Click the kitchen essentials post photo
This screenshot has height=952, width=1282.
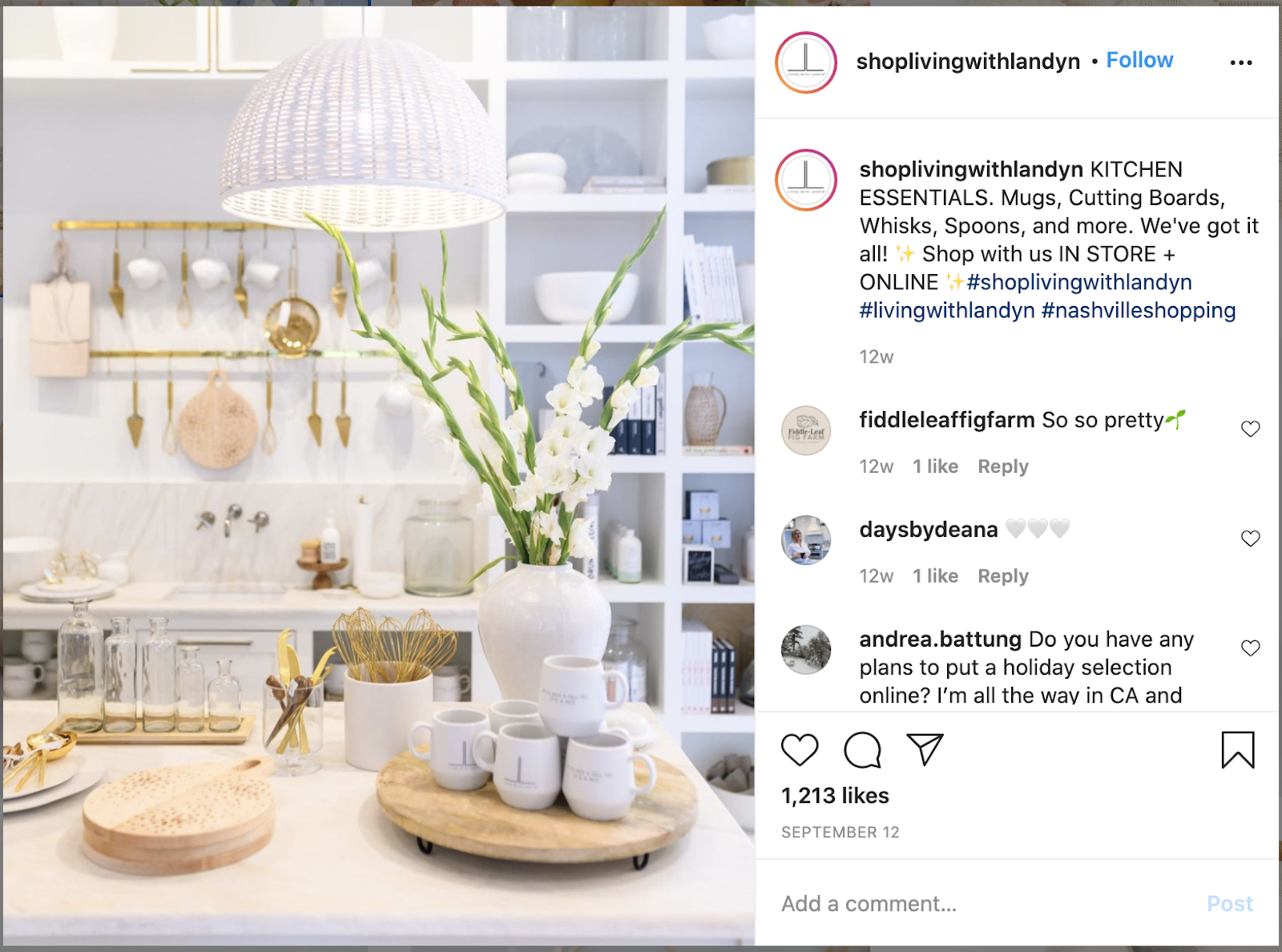[379, 474]
